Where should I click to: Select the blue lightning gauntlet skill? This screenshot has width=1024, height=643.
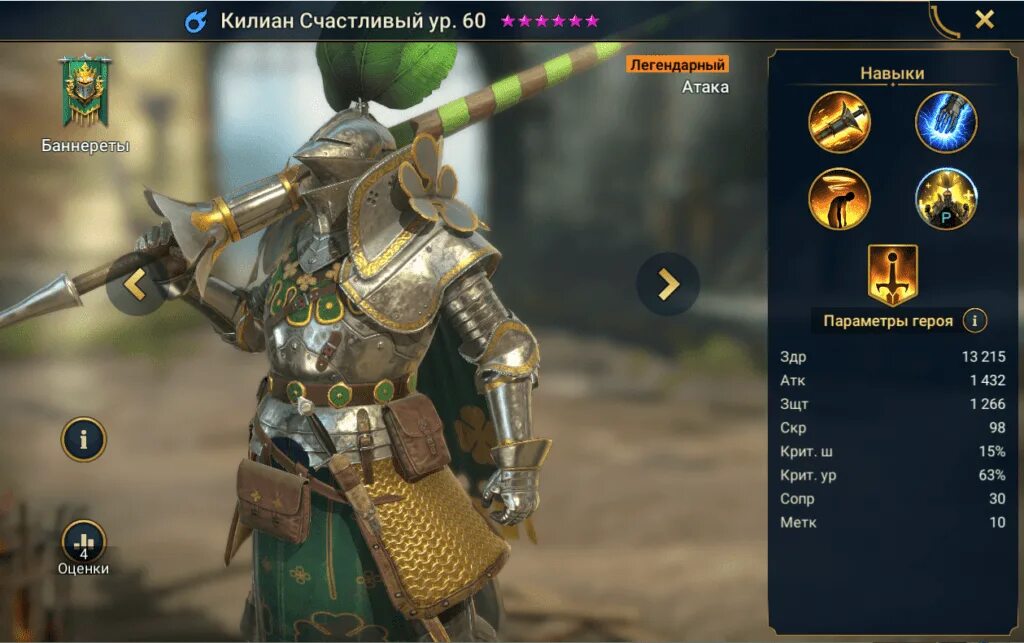pyautogui.click(x=946, y=122)
